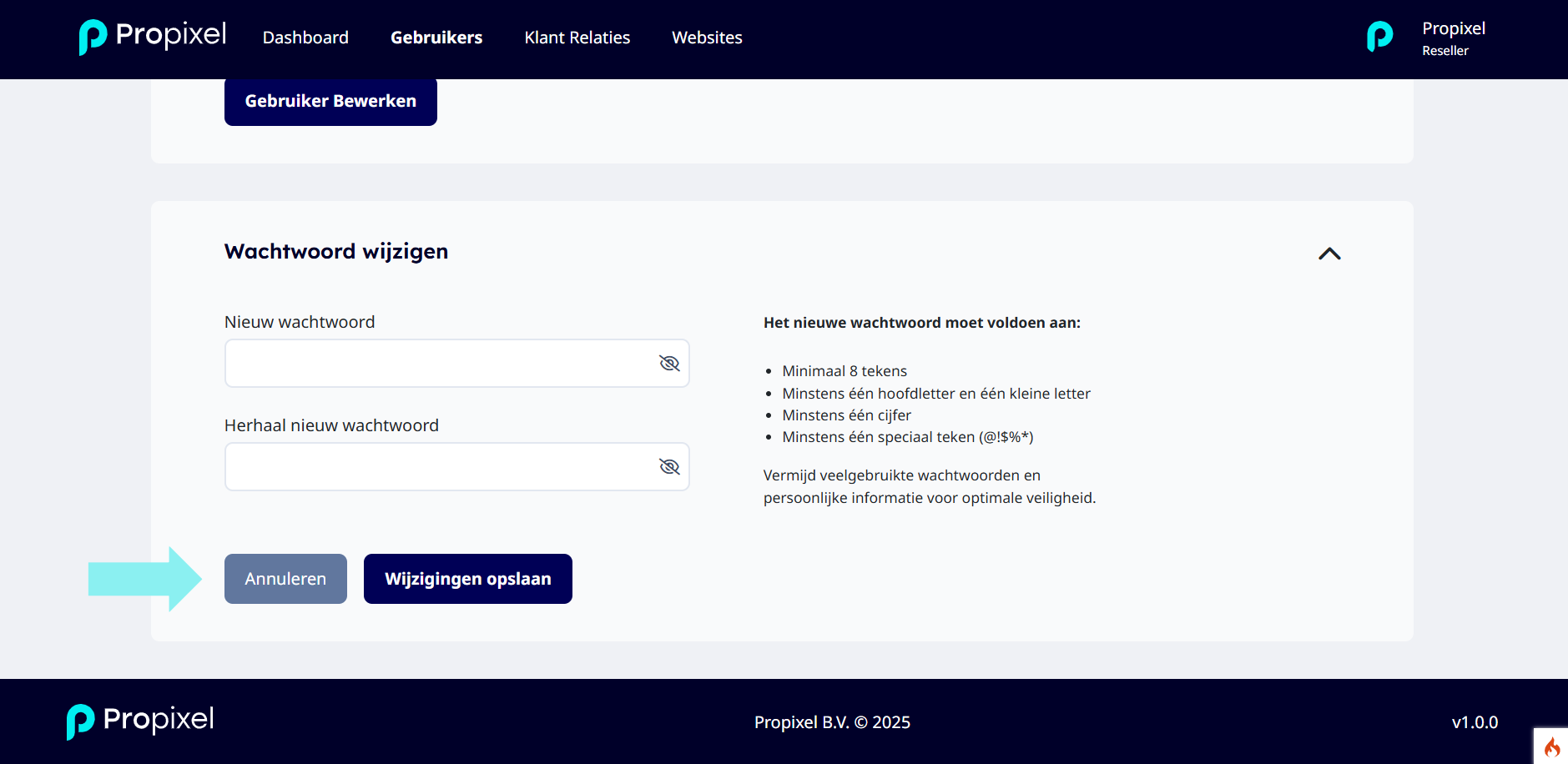Toggle visibility of Herhaal nieuw wachtwoord
This screenshot has height=764, width=1568.
point(669,466)
